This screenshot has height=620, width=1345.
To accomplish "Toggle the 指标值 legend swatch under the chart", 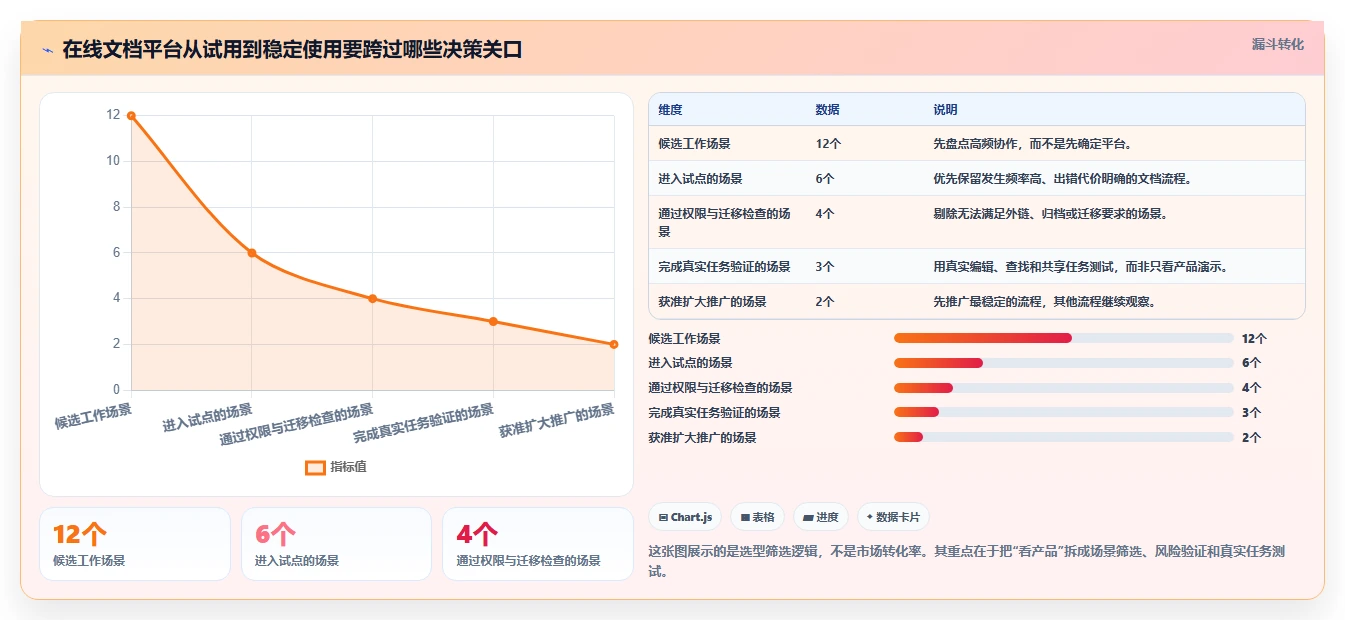I will pos(315,467).
